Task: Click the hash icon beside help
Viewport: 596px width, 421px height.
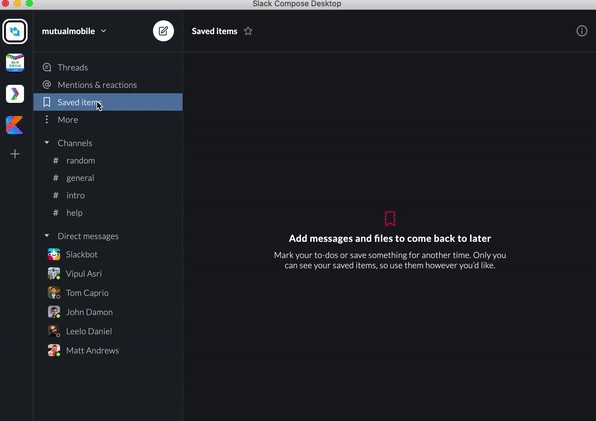Action: click(56, 213)
